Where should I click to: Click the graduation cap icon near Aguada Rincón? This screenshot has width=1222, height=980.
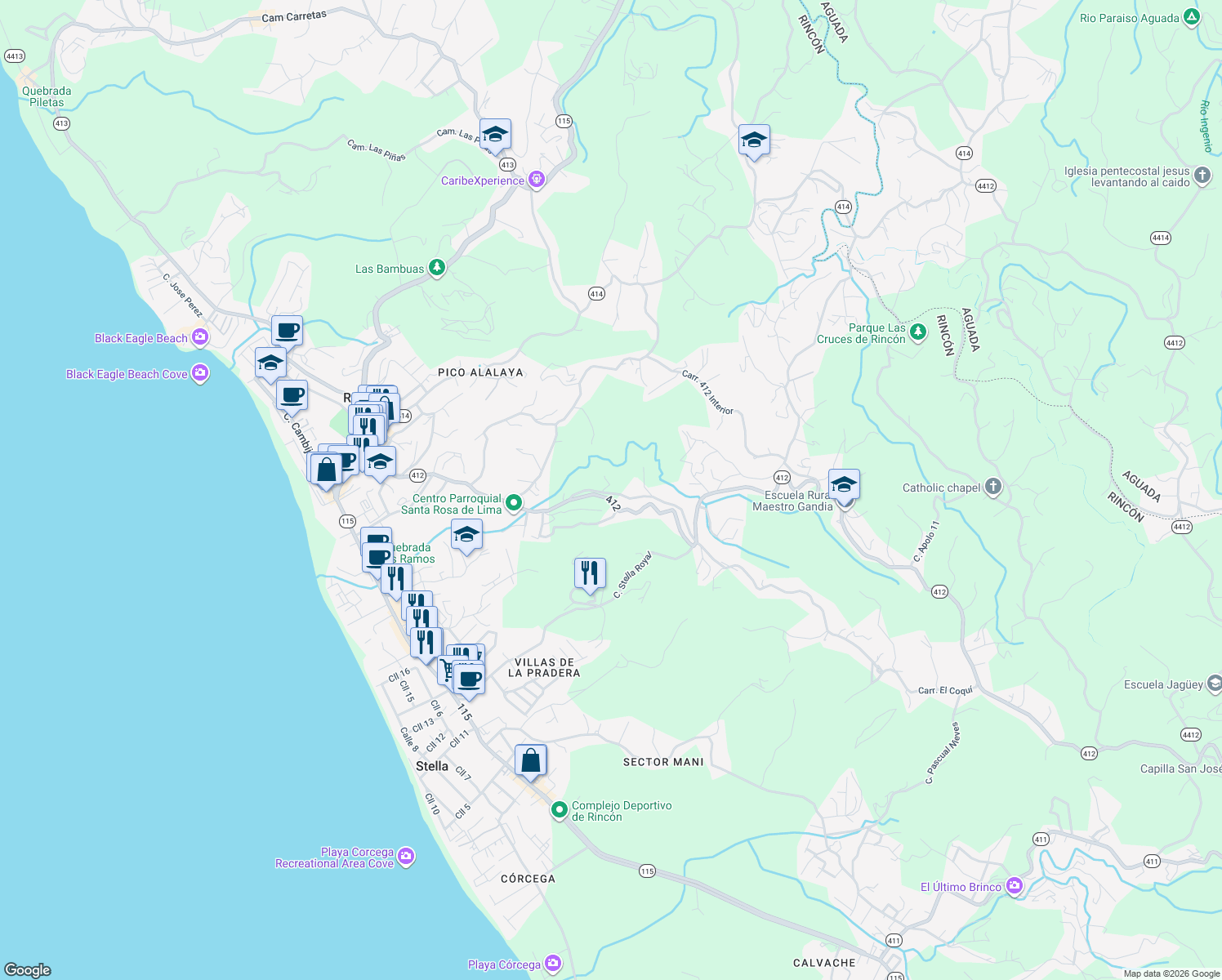coord(754,140)
